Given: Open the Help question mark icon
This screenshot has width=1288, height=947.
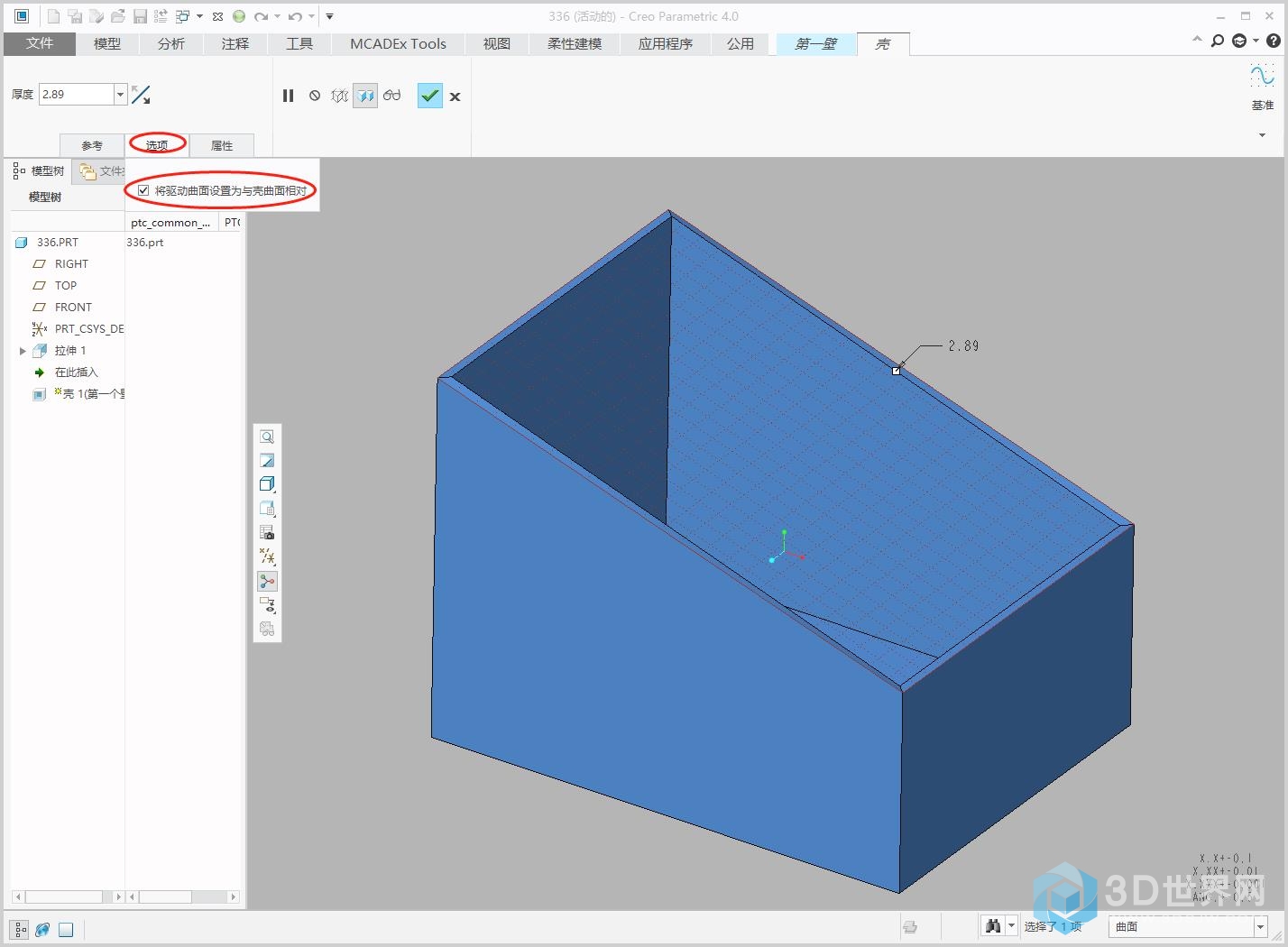Looking at the screenshot, I should 1273,41.
